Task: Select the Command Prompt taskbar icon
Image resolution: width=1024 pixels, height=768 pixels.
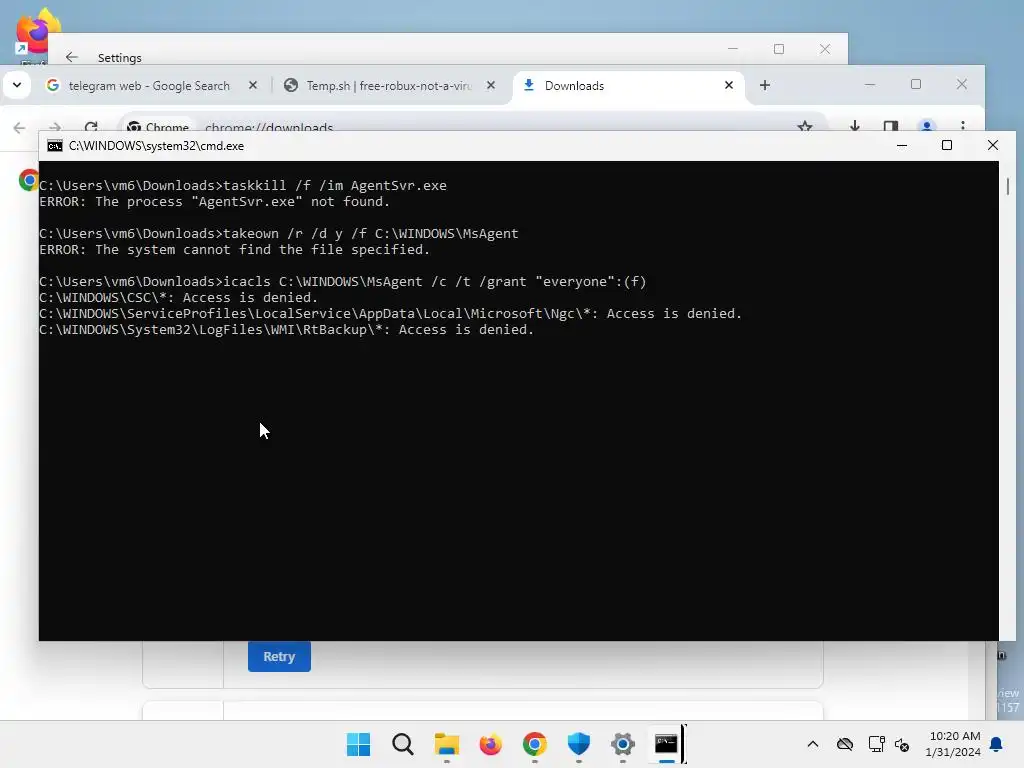Action: pos(666,744)
